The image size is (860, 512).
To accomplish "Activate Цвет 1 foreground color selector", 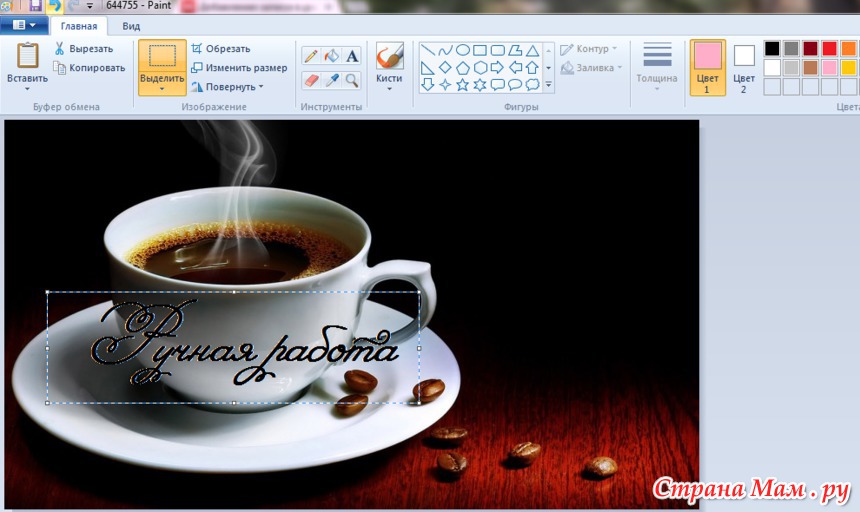I will (708, 67).
